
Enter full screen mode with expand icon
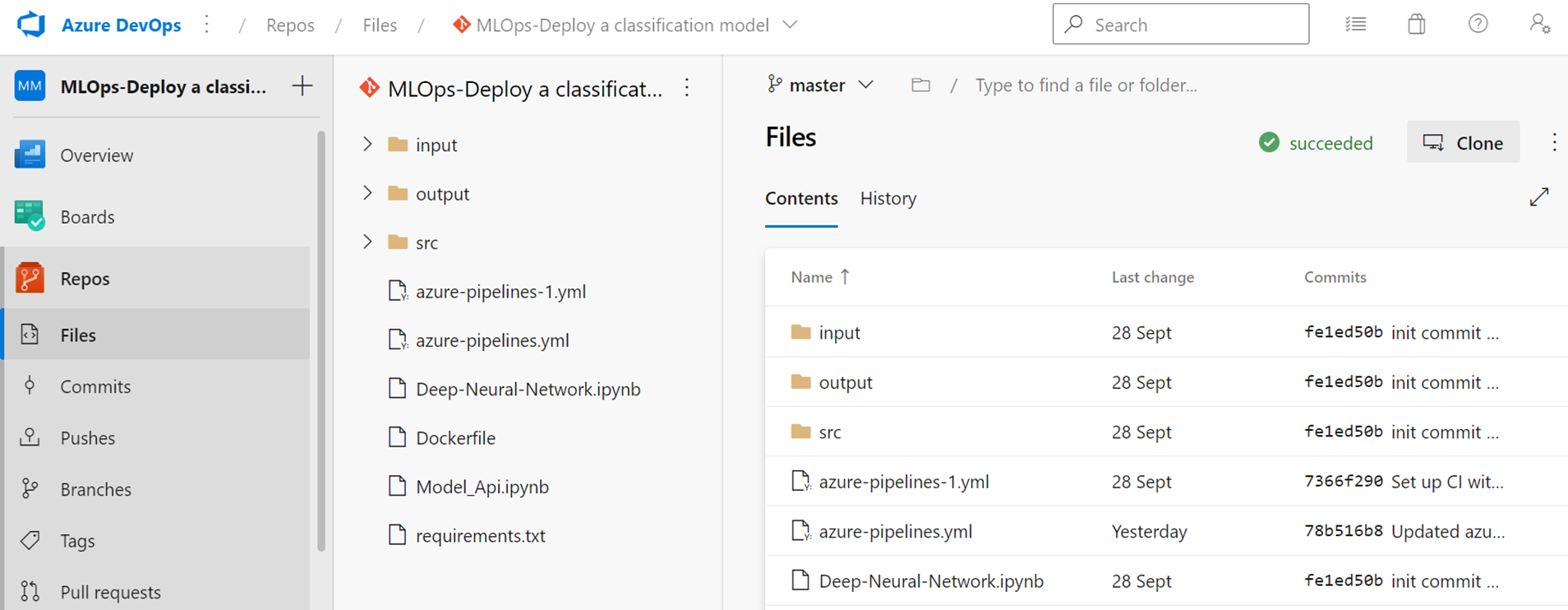(x=1538, y=197)
